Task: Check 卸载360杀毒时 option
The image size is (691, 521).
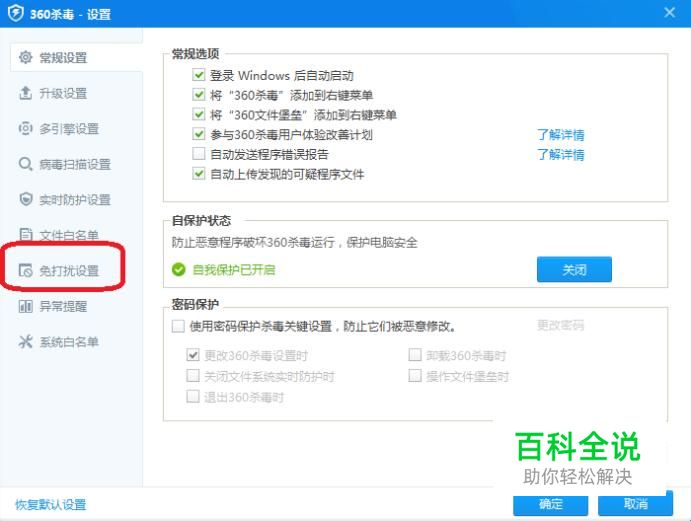Action: coord(415,355)
